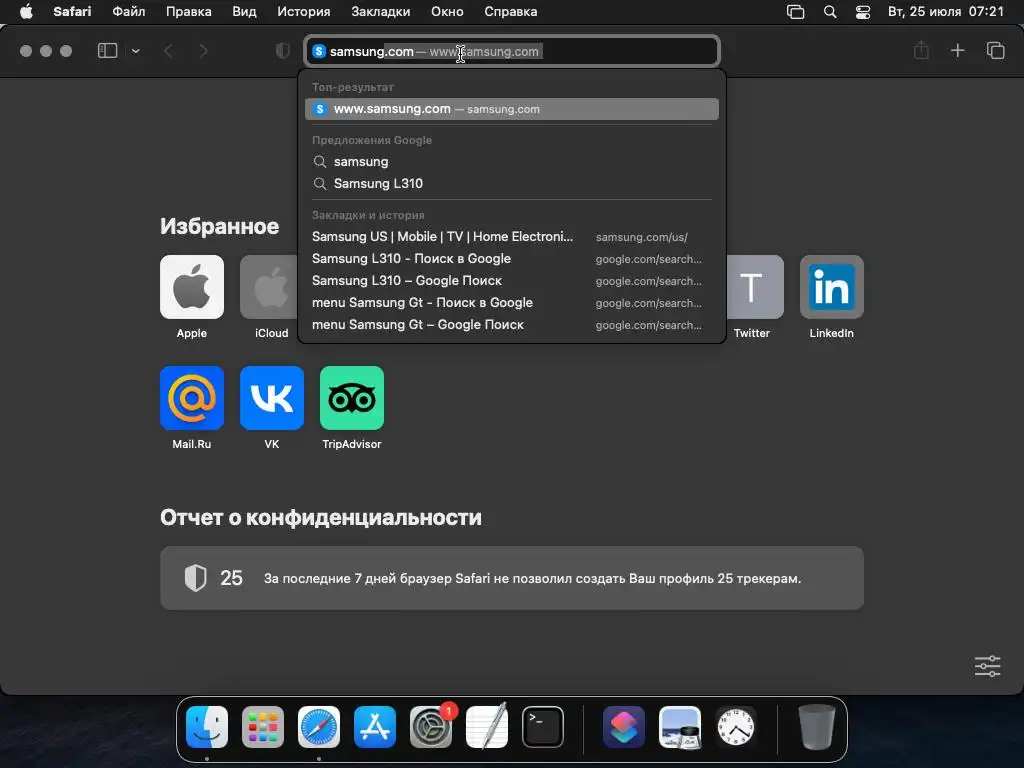Open Shortcuts app from the Dock
This screenshot has height=768, width=1024.
pyautogui.click(x=624, y=727)
